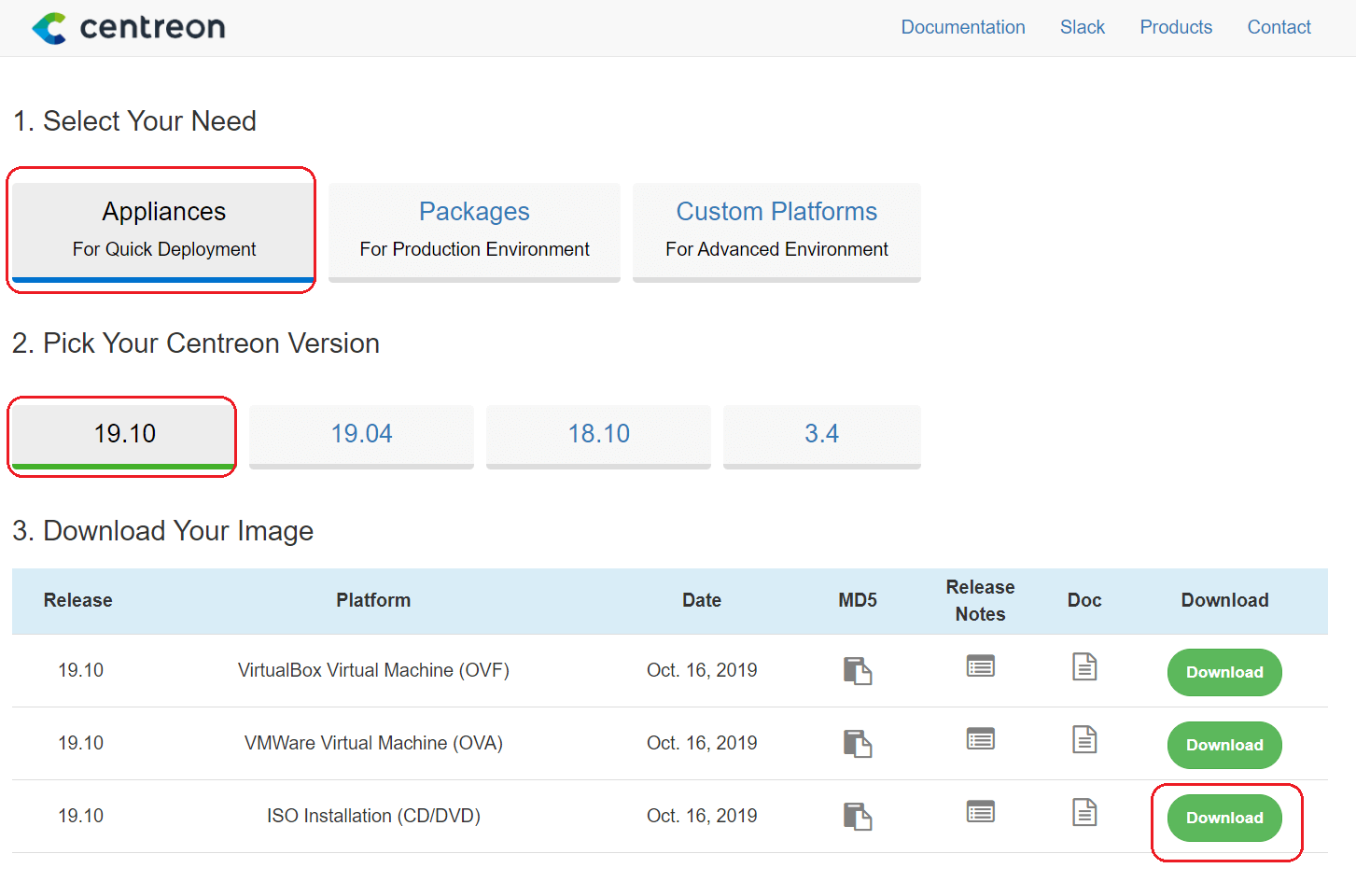The height and width of the screenshot is (896, 1356).
Task: Open doc for VirtualBox Virtual Machine
Action: pyautogui.click(x=1084, y=666)
